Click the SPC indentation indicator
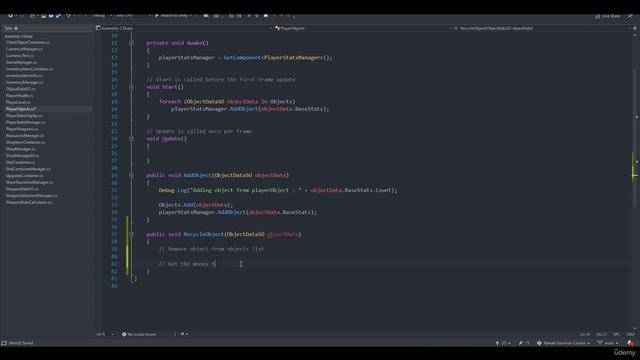The width and height of the screenshot is (640, 360). (616, 334)
